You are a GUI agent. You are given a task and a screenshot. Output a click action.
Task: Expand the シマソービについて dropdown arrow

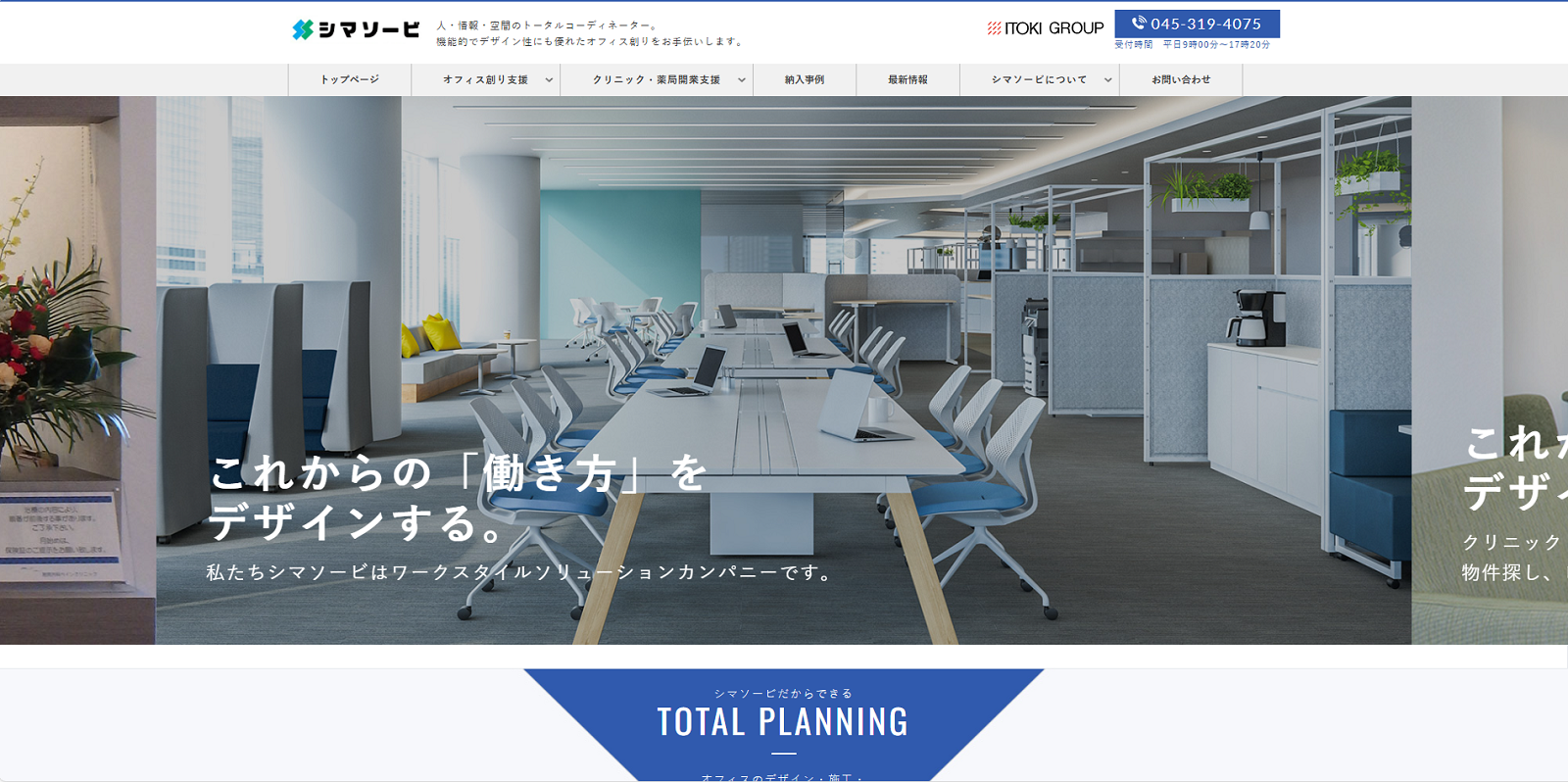[x=1108, y=80]
